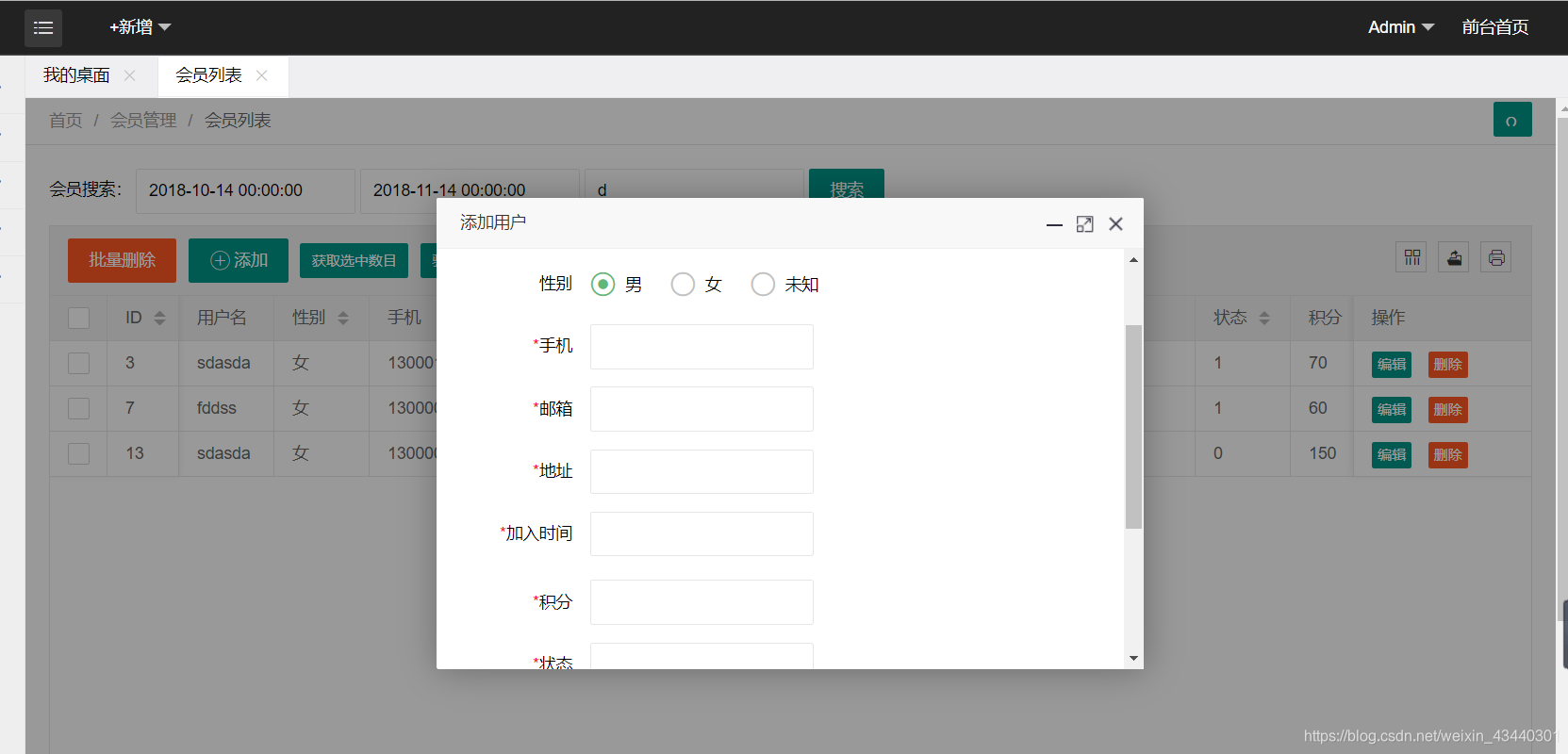Click 删除 for the row with 150 points
Screen dimensions: 1568x754
(1448, 454)
